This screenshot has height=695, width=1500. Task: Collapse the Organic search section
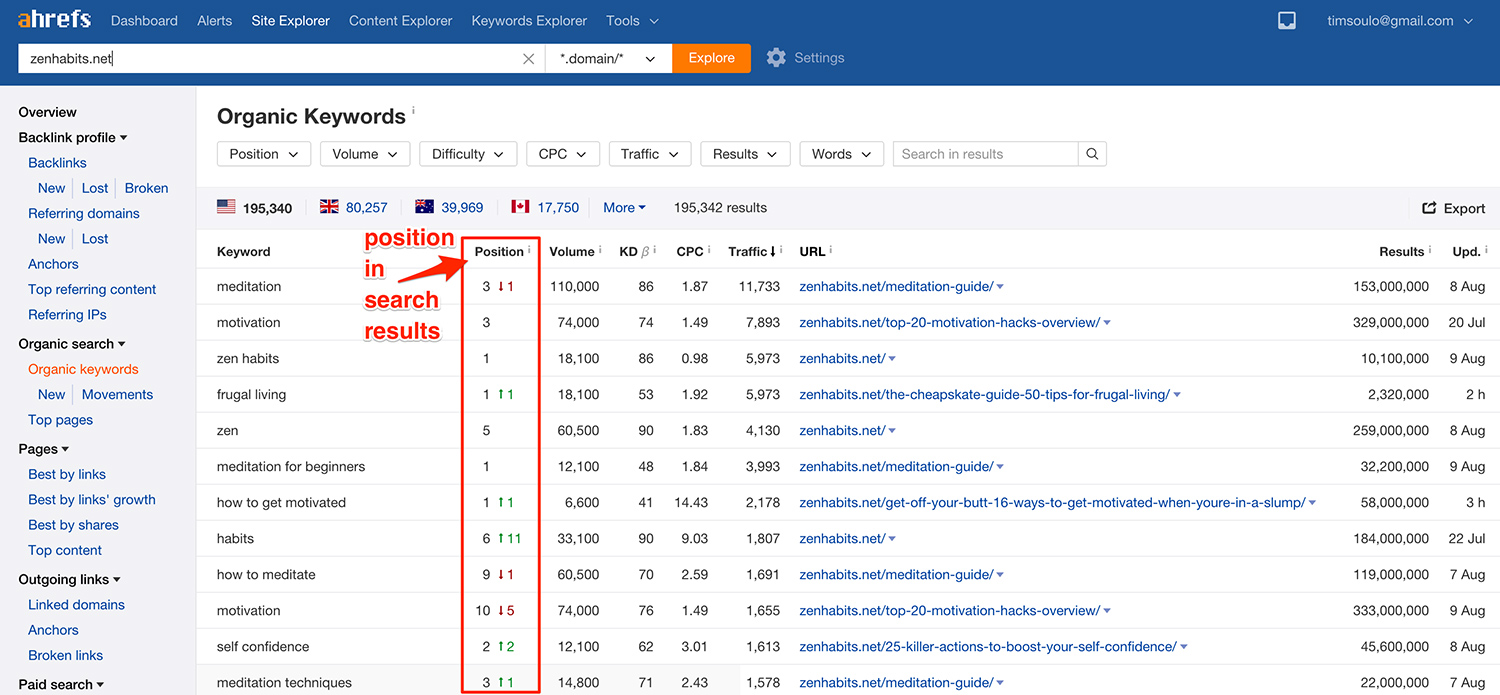[x=72, y=344]
